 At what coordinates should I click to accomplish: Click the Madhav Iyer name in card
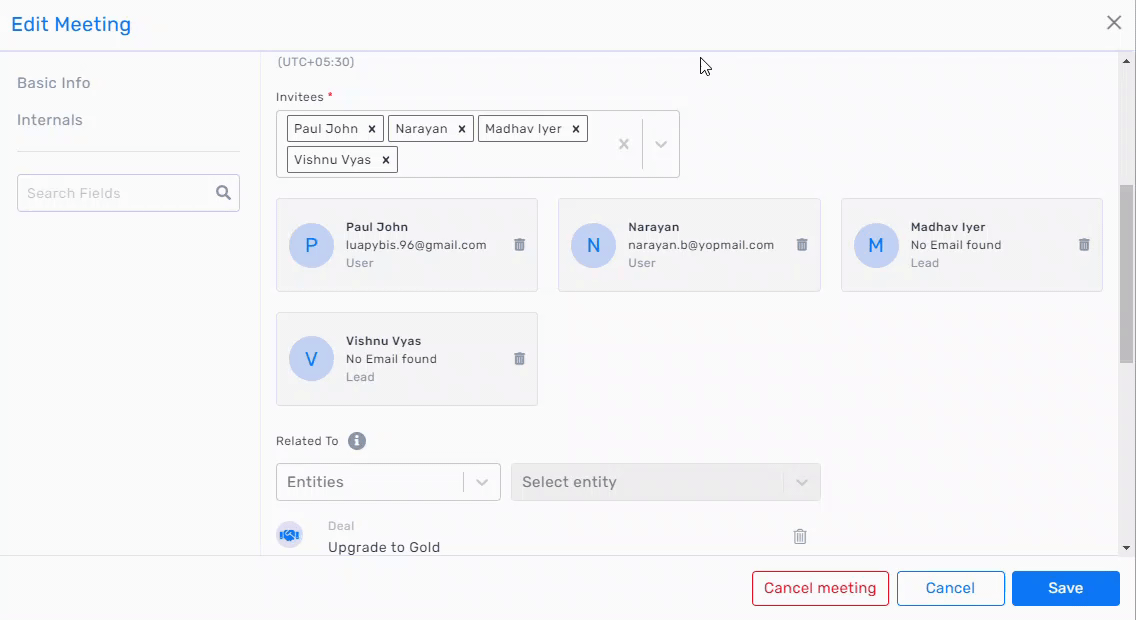[948, 227]
